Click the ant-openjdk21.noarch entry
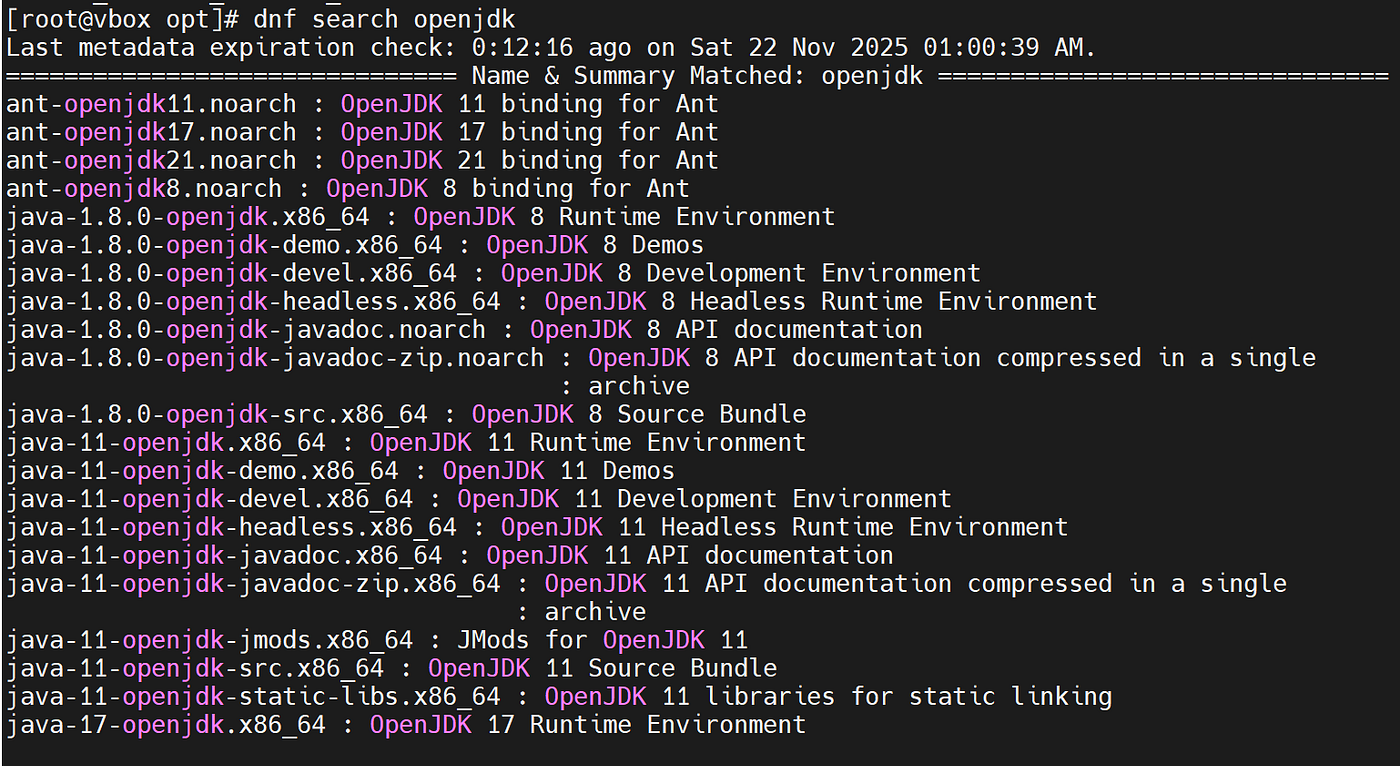This screenshot has width=1400, height=766. tap(362, 160)
